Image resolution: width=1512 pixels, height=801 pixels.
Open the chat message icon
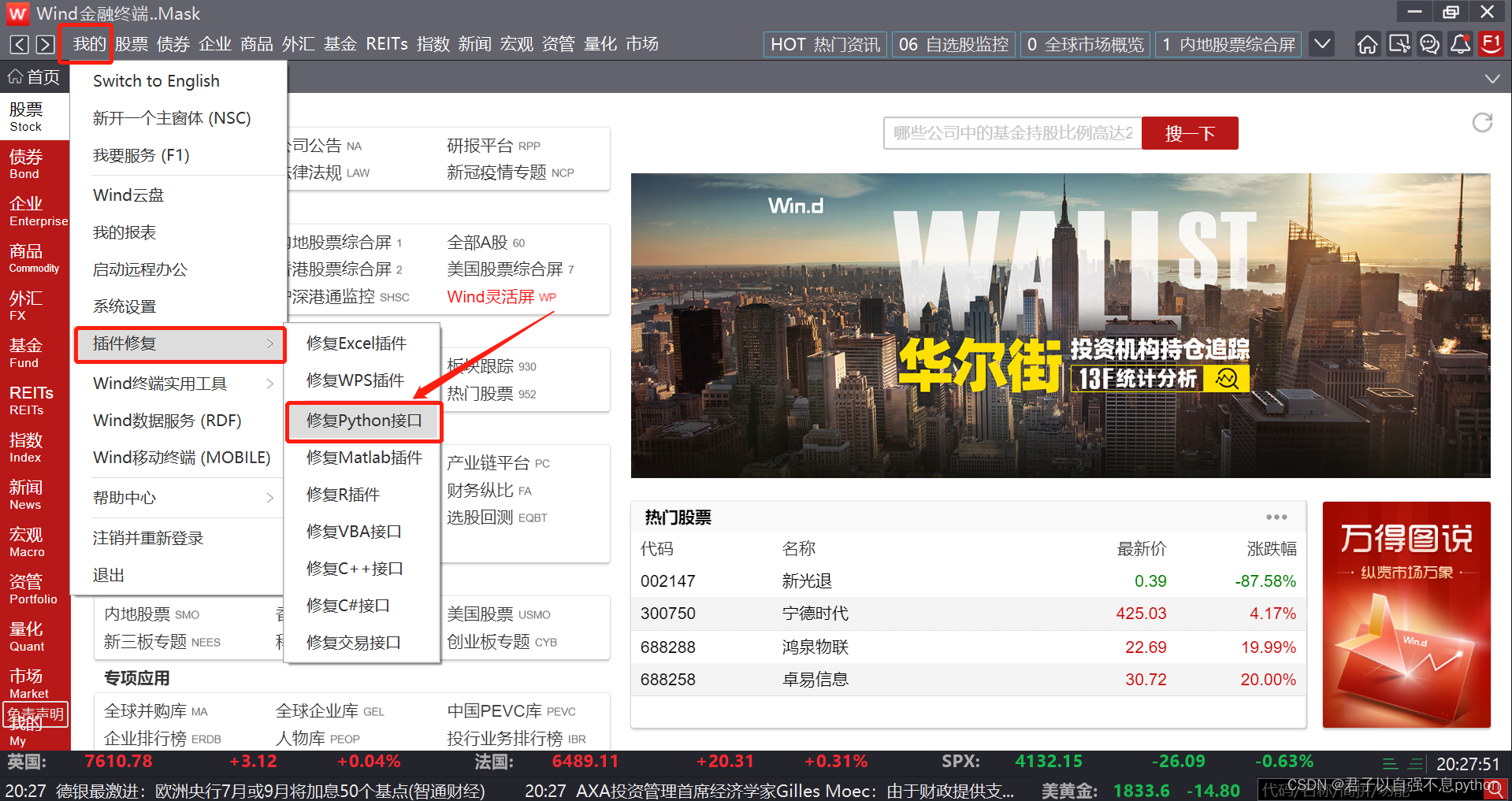point(1429,44)
